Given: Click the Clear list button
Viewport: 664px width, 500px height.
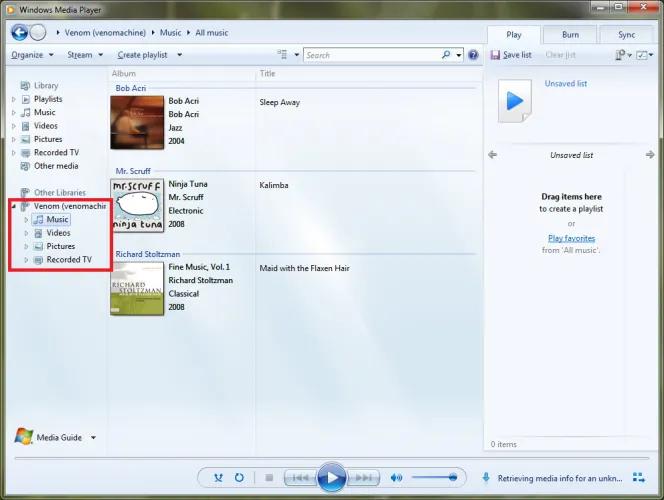Looking at the screenshot, I should point(560,55).
